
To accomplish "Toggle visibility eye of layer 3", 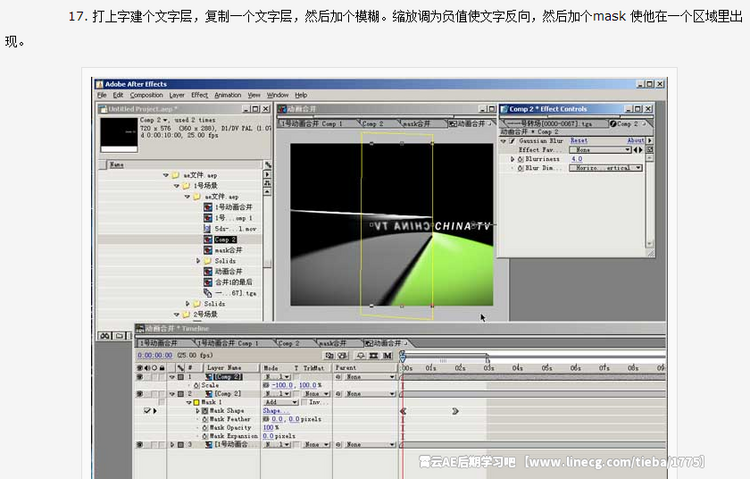I will (140, 445).
